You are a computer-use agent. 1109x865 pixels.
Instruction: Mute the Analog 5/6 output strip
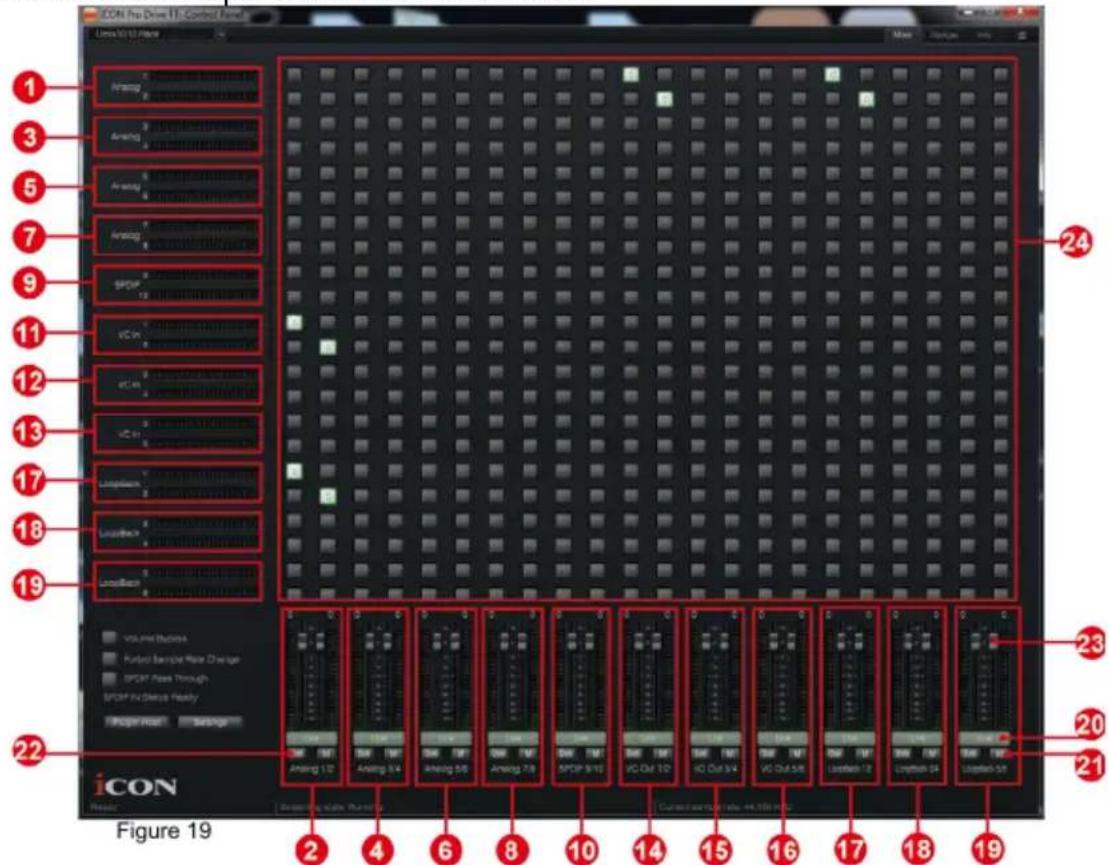[x=460, y=753]
